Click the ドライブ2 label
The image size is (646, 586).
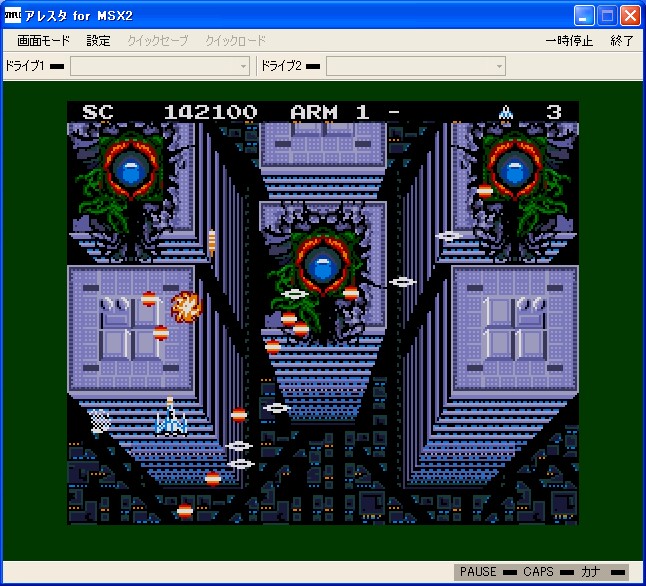point(281,66)
